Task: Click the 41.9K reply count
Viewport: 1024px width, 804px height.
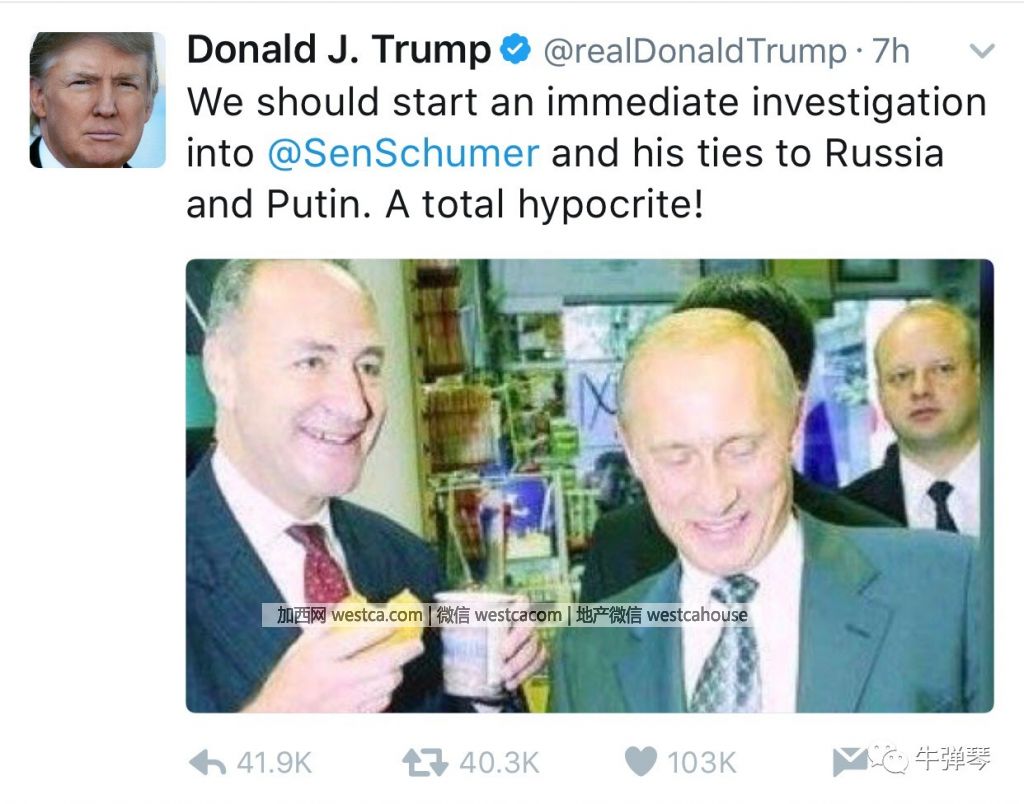Action: tap(274, 763)
